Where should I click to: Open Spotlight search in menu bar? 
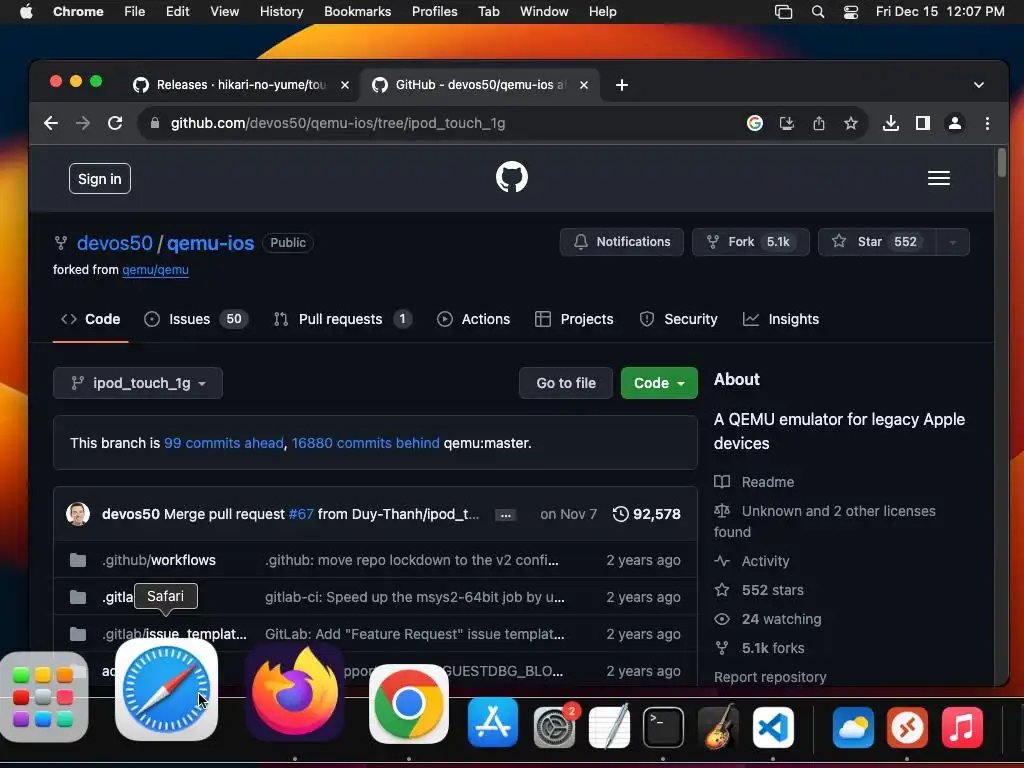point(818,12)
